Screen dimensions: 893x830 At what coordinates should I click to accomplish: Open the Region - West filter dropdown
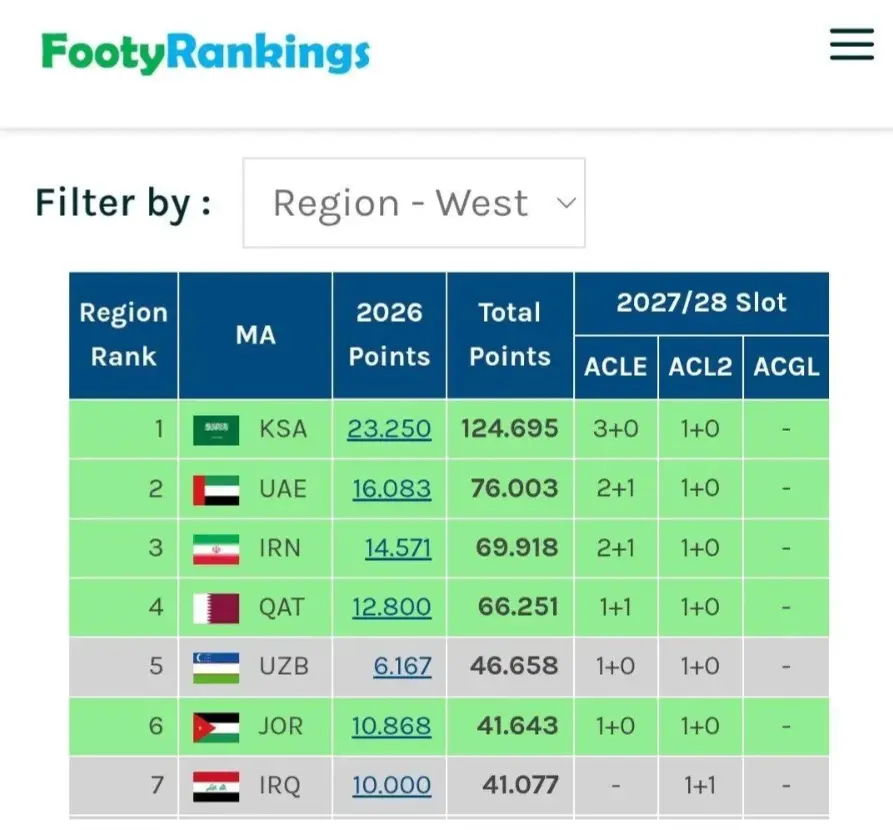(x=414, y=203)
